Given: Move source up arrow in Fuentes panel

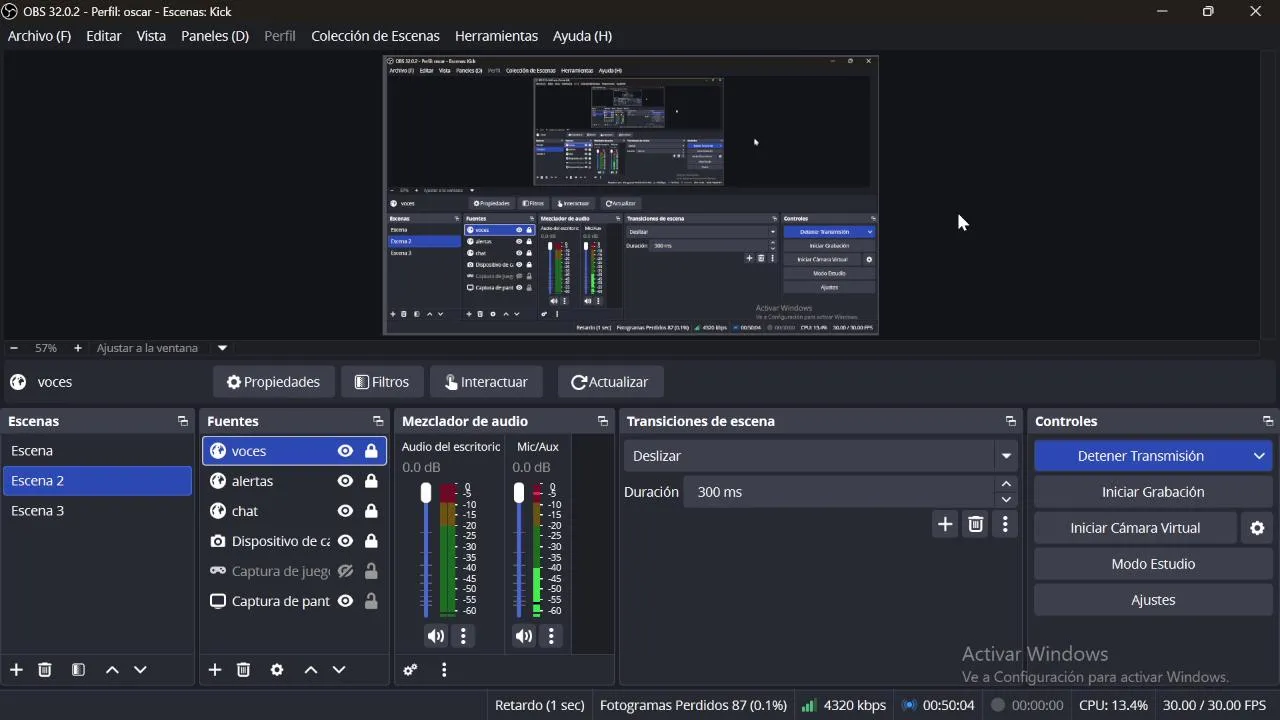Looking at the screenshot, I should (x=311, y=670).
